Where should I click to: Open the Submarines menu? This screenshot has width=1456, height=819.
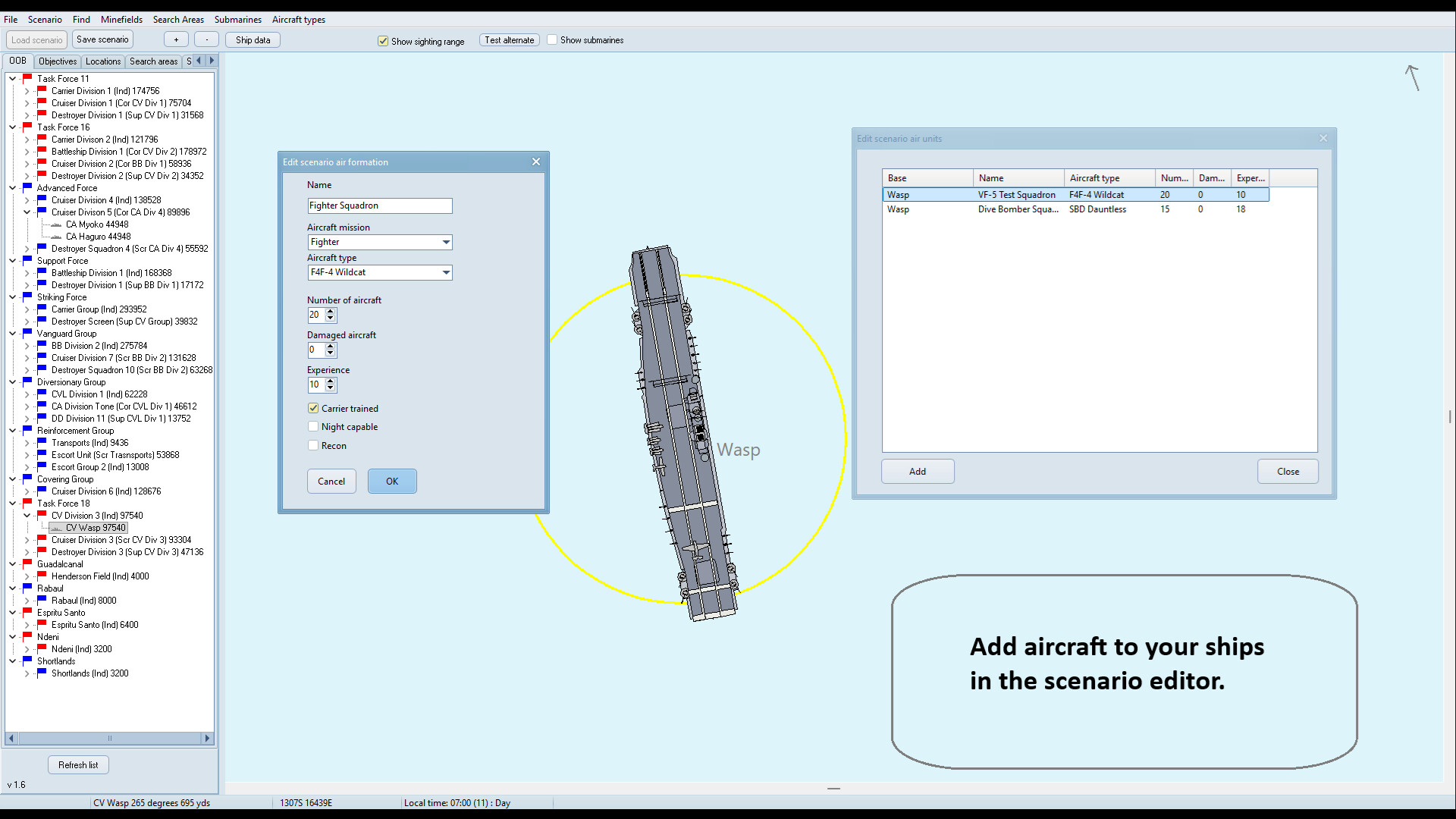pyautogui.click(x=237, y=19)
